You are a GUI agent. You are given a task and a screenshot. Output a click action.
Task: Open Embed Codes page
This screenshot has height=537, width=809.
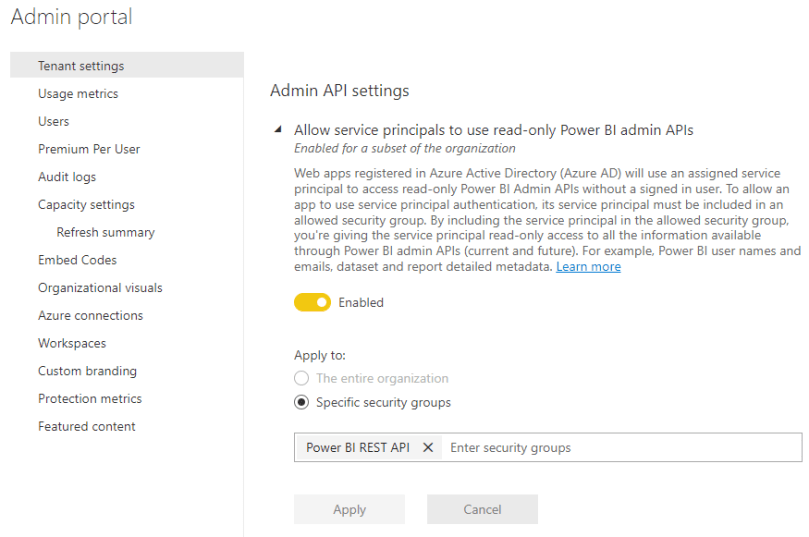77,260
